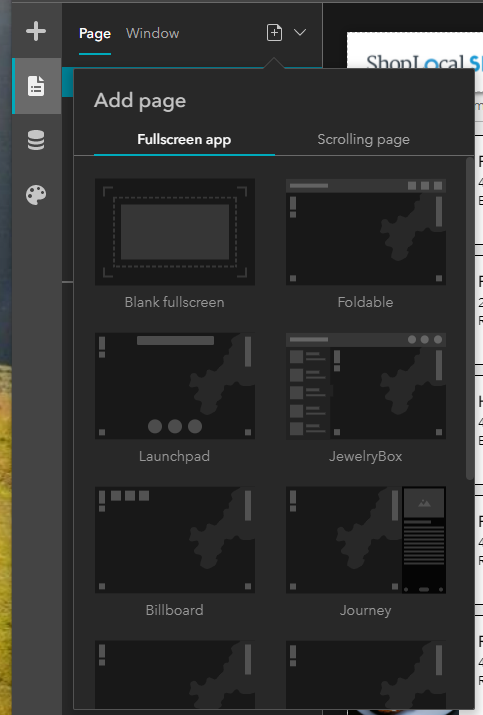Switch to the Window tab
Viewport: 483px width, 715px height.
pyautogui.click(x=152, y=33)
